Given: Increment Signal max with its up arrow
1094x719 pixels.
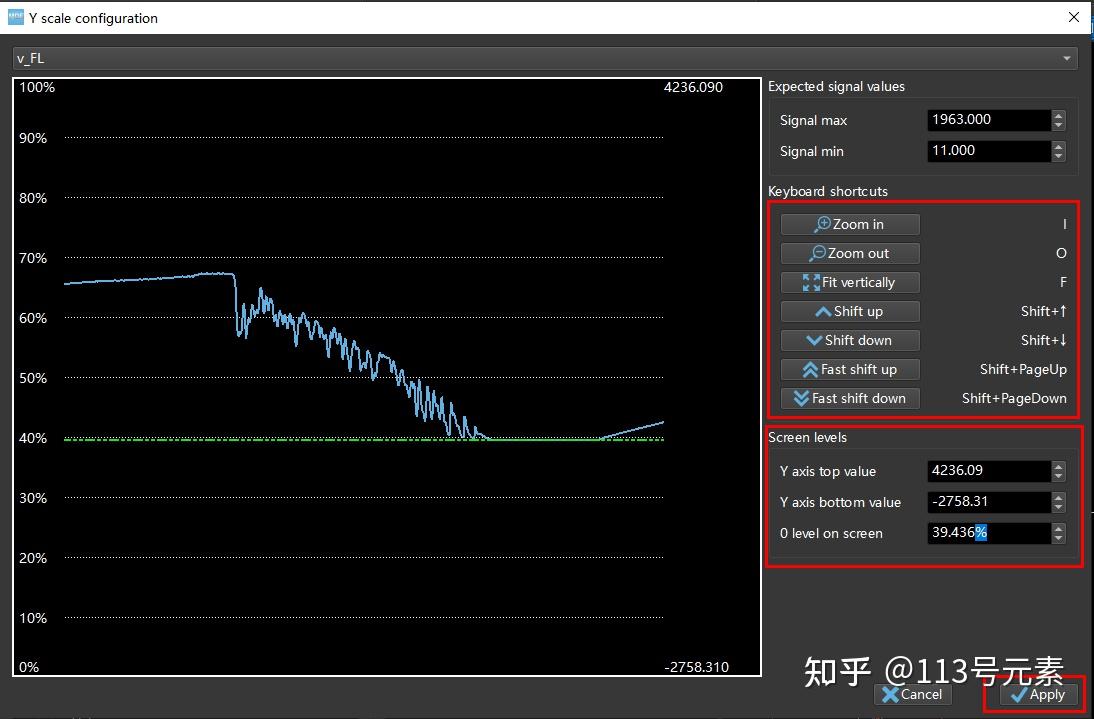Looking at the screenshot, I should pyautogui.click(x=1058, y=115).
